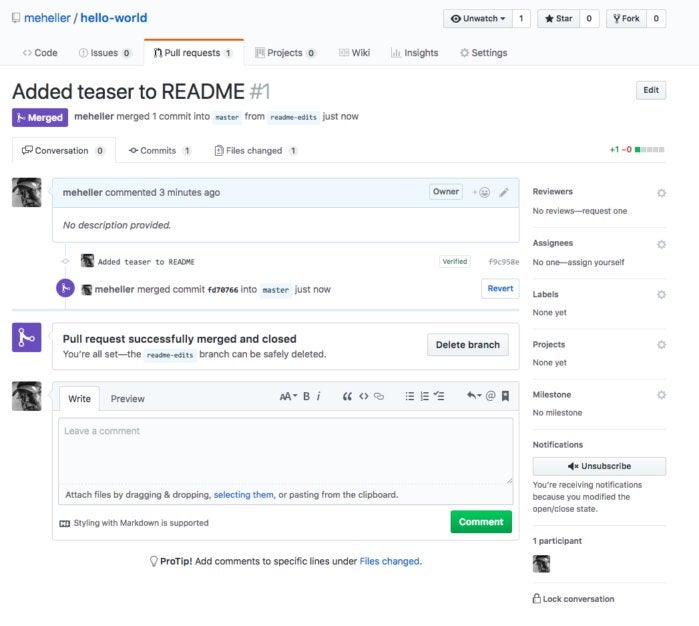Click the readme-edits branch label in header
Viewport: 699px width, 626px height.
[293, 117]
